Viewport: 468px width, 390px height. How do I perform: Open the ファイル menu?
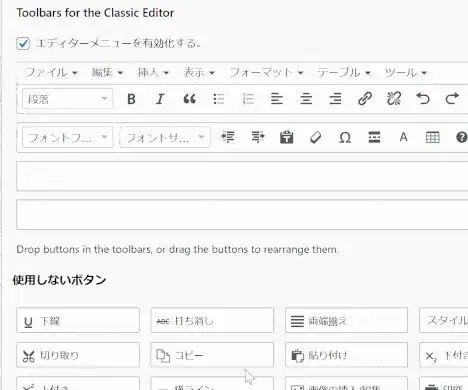tap(51, 72)
